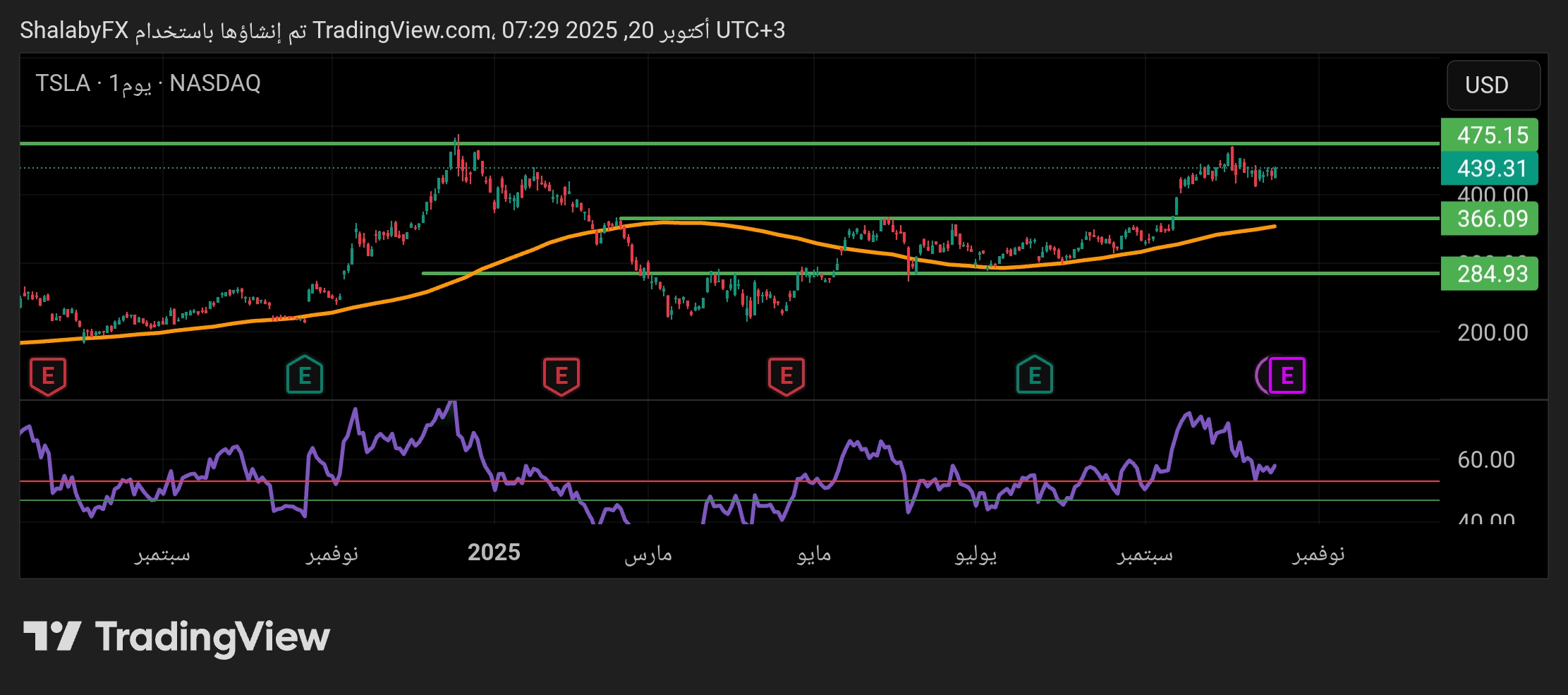
Task: Open the red earnings marker just after 2025
Action: (x=561, y=376)
